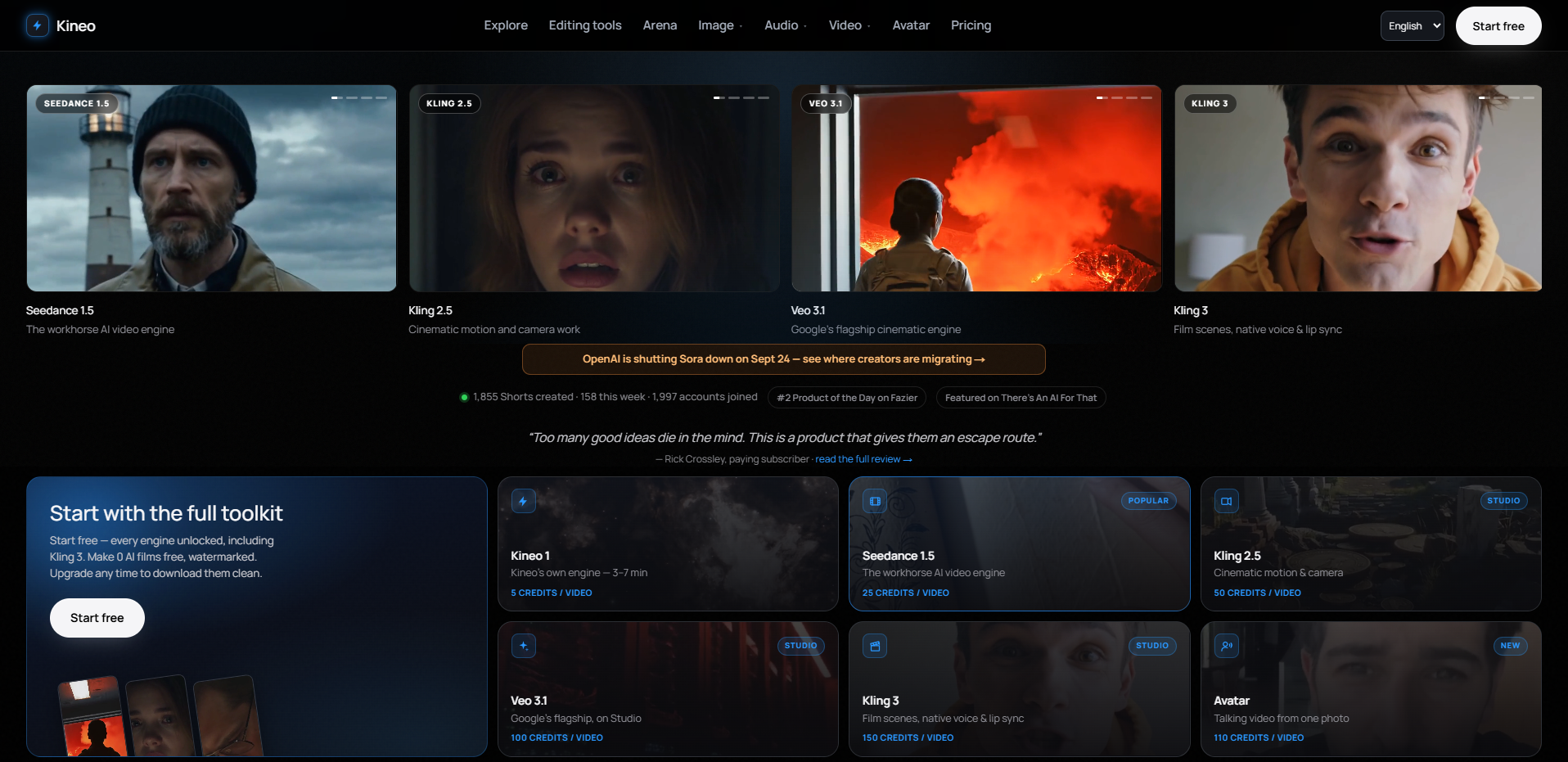Viewport: 1568px width, 762px height.
Task: Click the STUDIO badge on the Veo 3.1 card
Action: pos(800,646)
